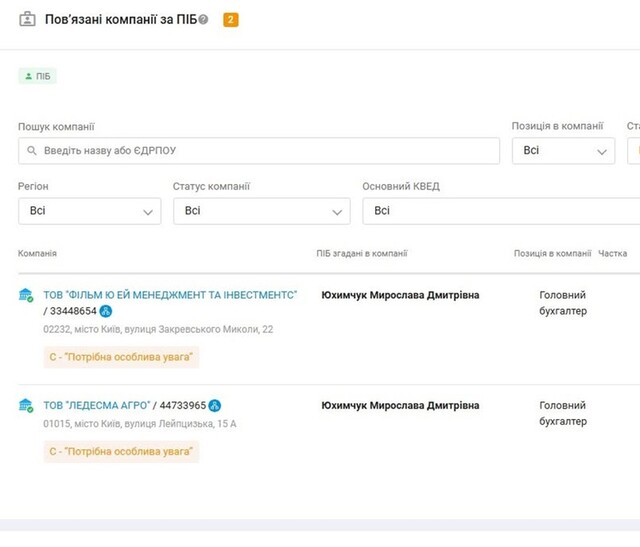The image size is (640, 547).
Task: Click the orange counter badge showing 2
Action: click(231, 20)
